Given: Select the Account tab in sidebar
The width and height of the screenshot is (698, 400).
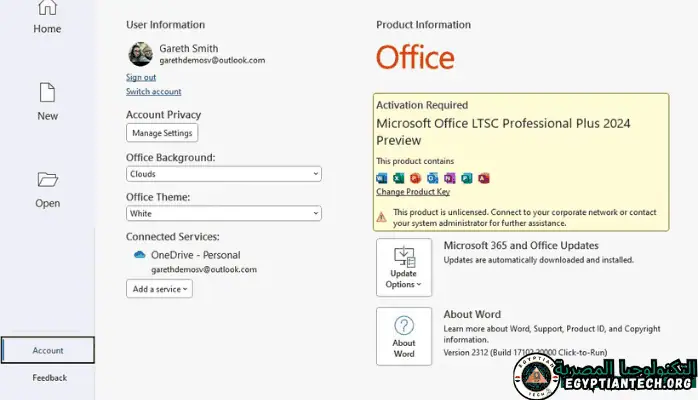Looking at the screenshot, I should tap(48, 350).
